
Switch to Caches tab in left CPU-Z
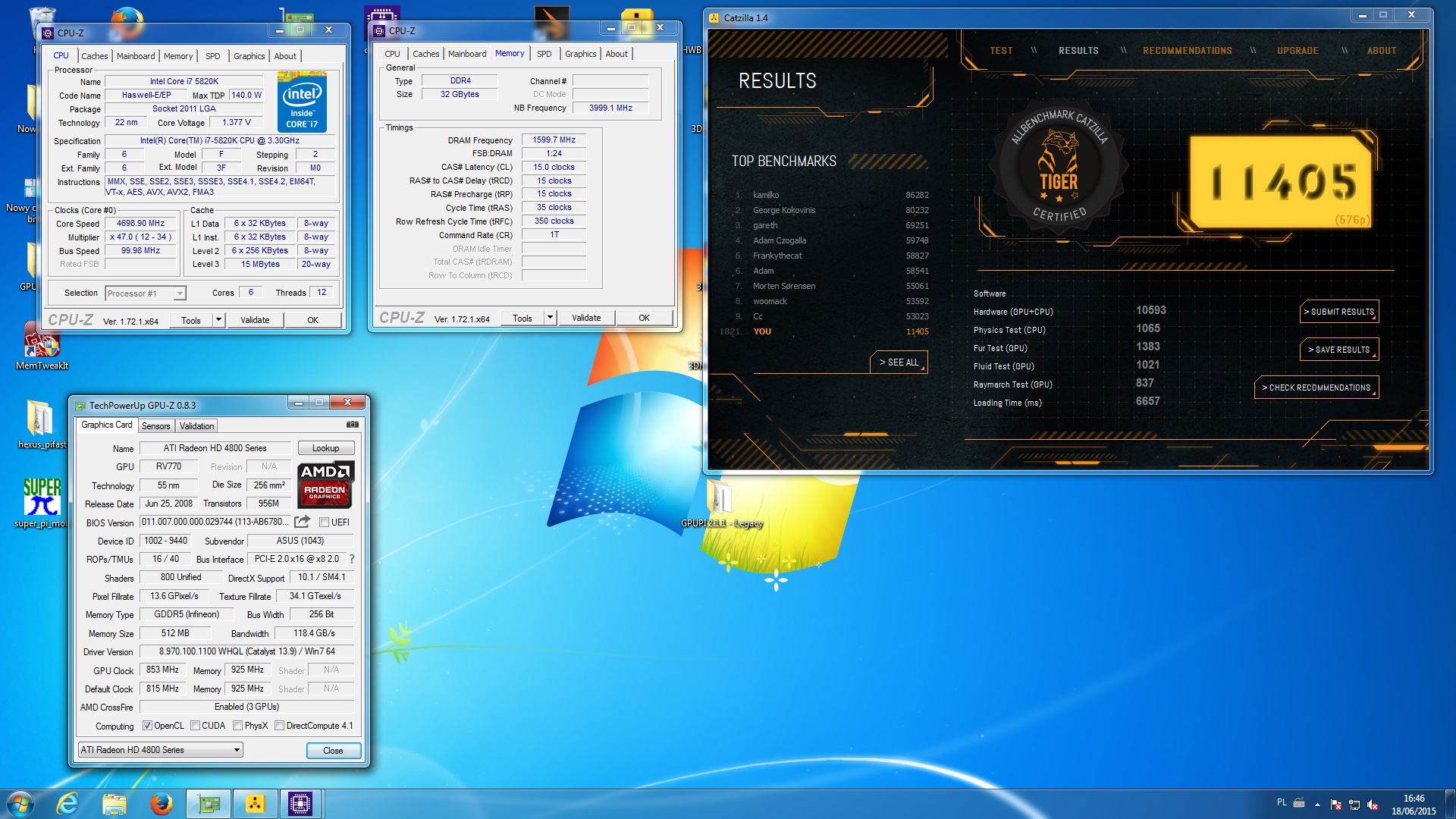[x=95, y=56]
